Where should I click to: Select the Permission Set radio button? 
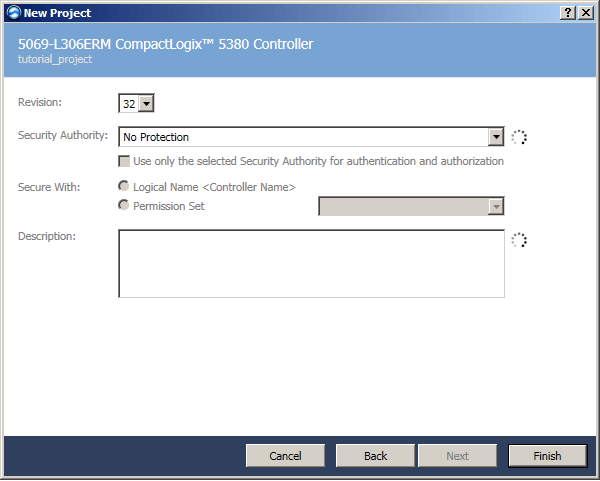pyautogui.click(x=123, y=205)
